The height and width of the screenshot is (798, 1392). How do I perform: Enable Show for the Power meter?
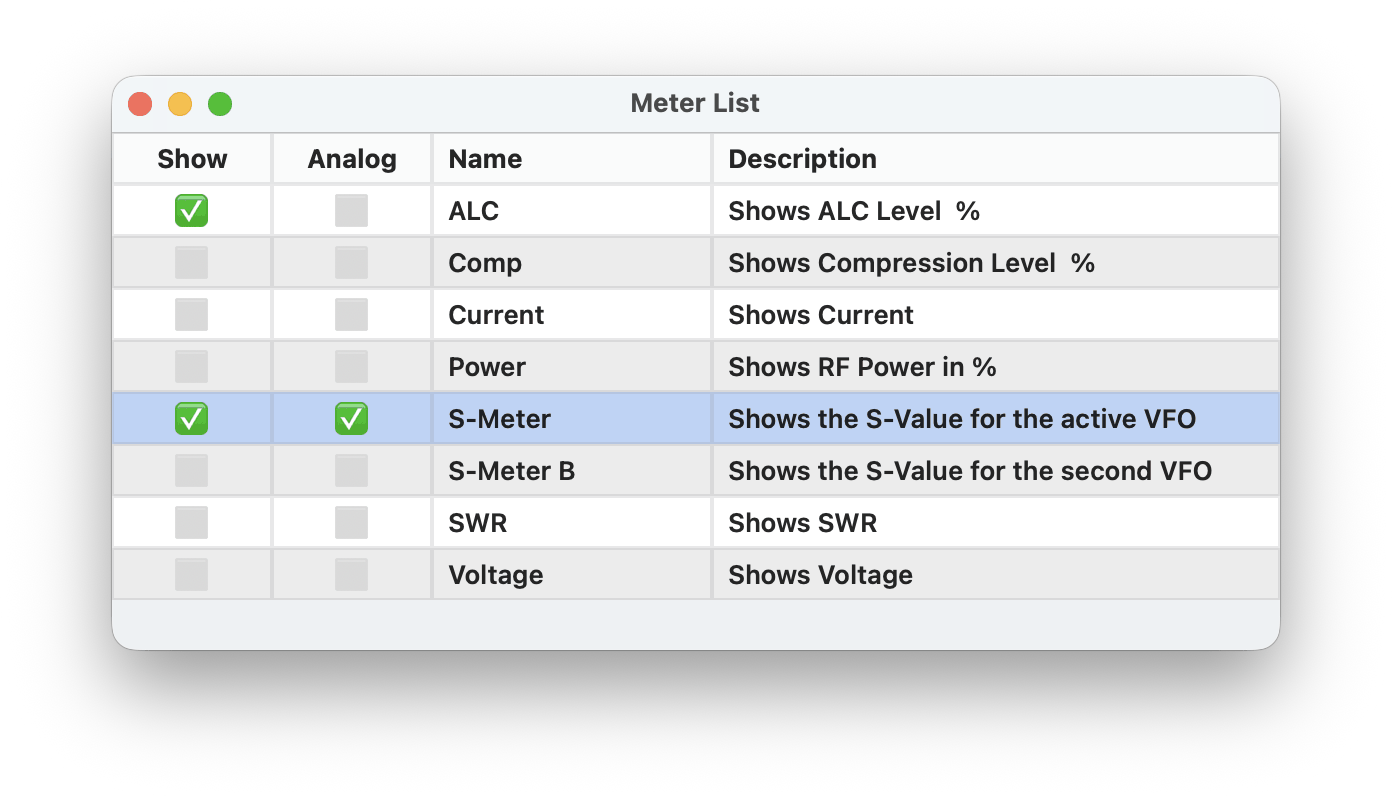[191, 367]
